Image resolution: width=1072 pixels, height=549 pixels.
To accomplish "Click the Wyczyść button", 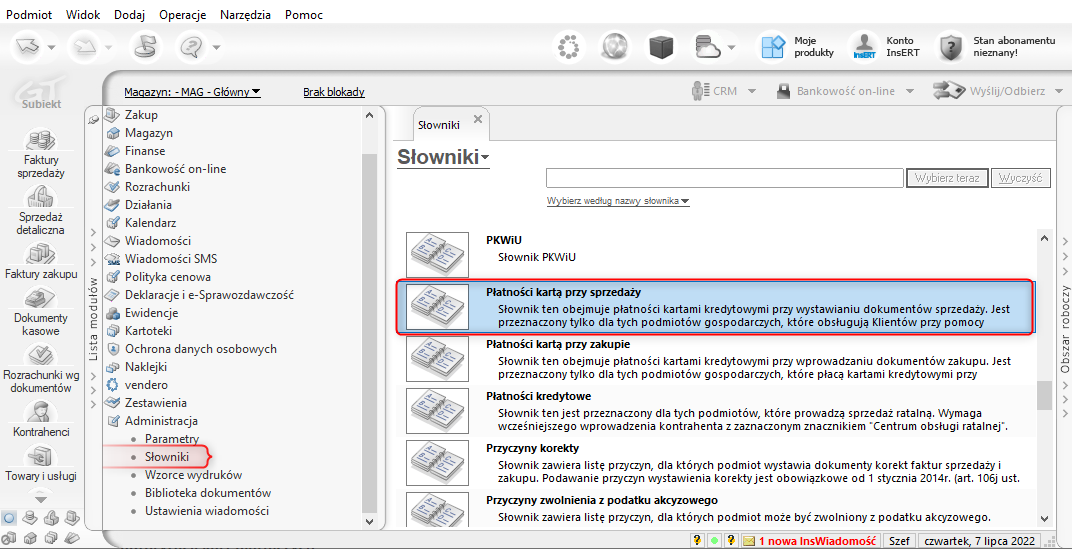I will tap(1021, 178).
